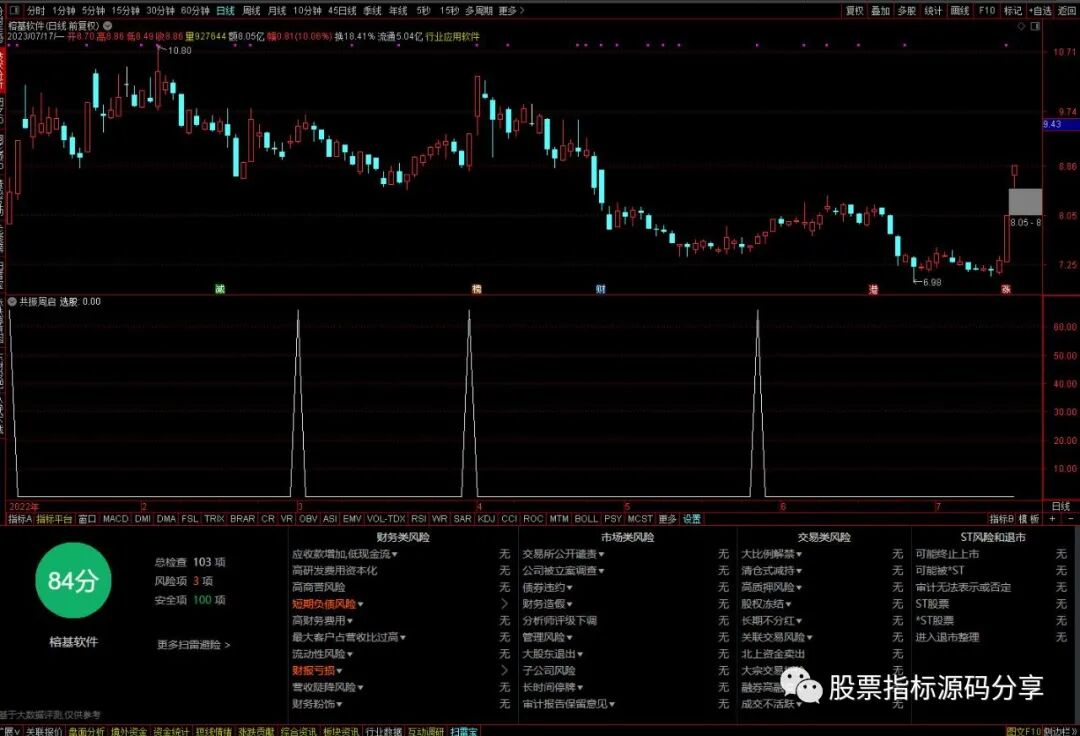Open 综合资讯 bottom tab
This screenshot has height=736, width=1080.
click(x=298, y=731)
